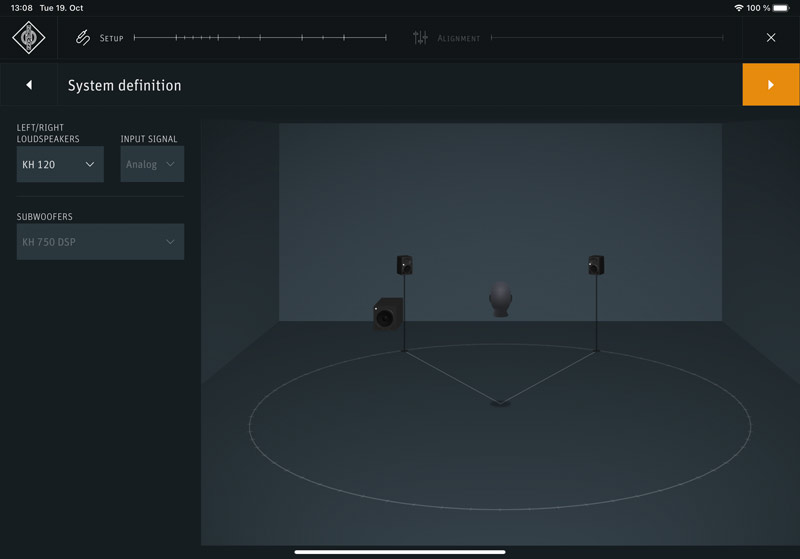Click the Alignment progress timeline
This screenshot has height=559, width=800.
click(606, 38)
